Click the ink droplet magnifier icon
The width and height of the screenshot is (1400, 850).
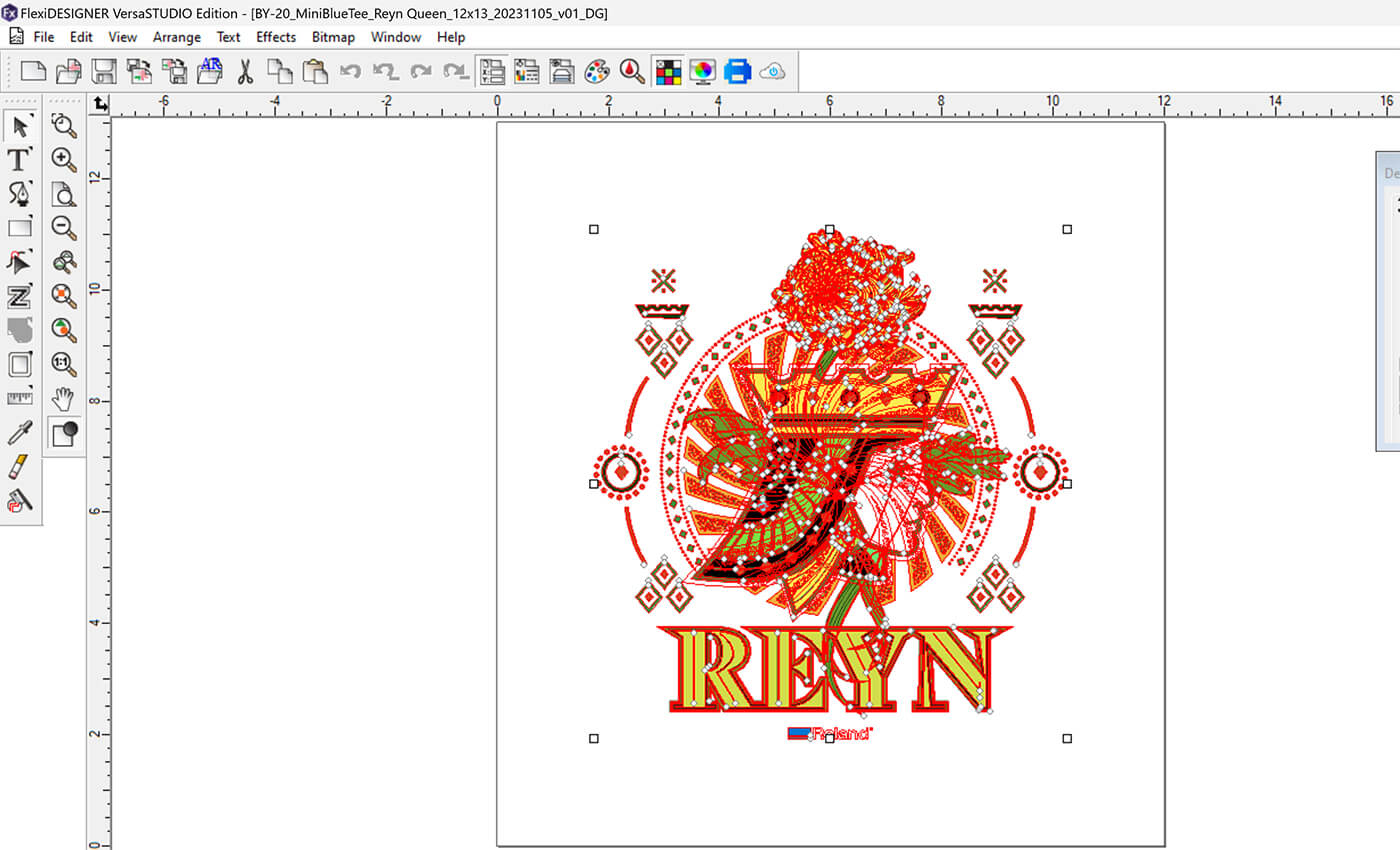[631, 71]
